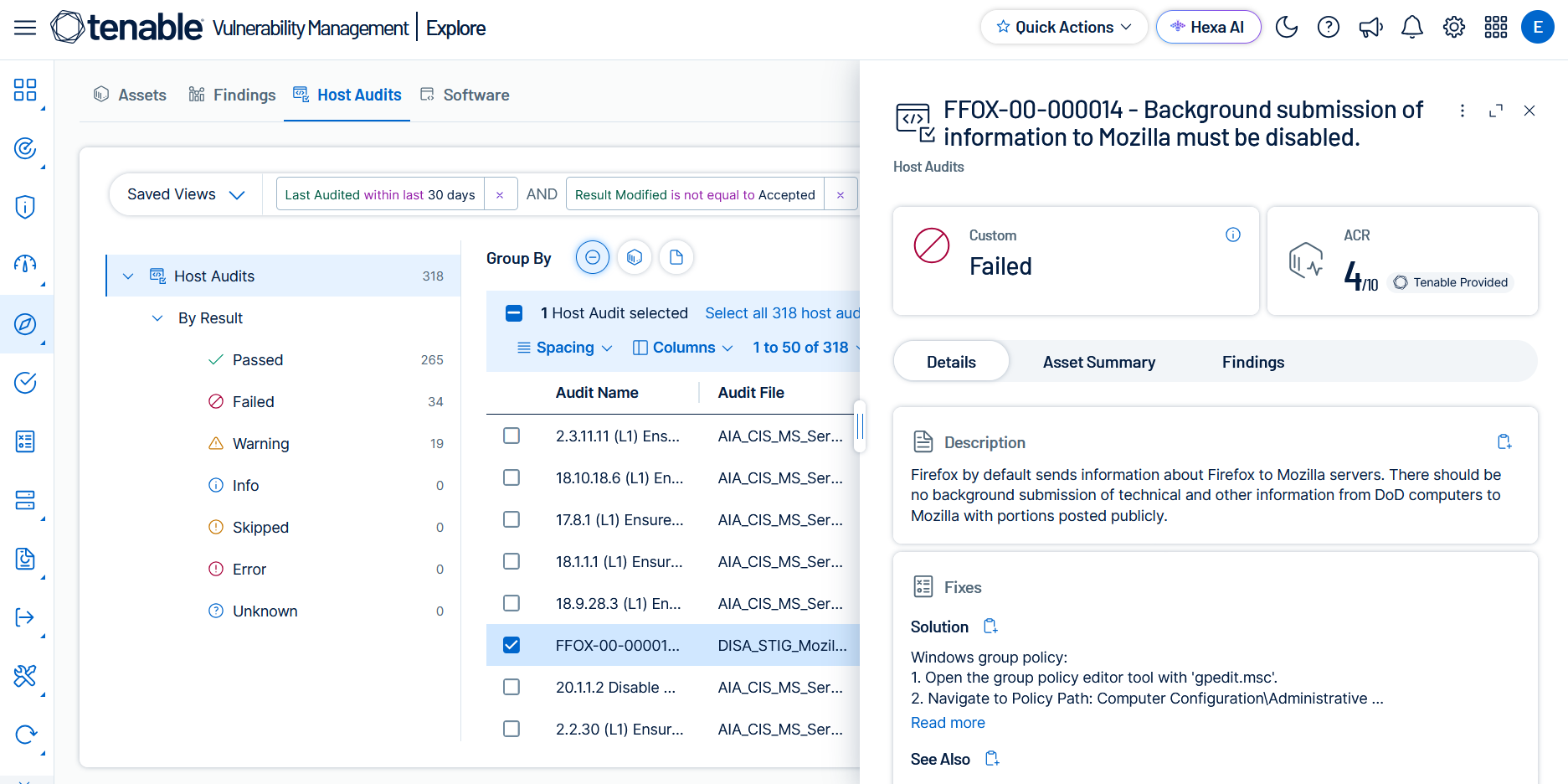This screenshot has width=1568, height=784.
Task: Check the 2.3.11.11 (L1) audit row
Action: pyautogui.click(x=512, y=436)
